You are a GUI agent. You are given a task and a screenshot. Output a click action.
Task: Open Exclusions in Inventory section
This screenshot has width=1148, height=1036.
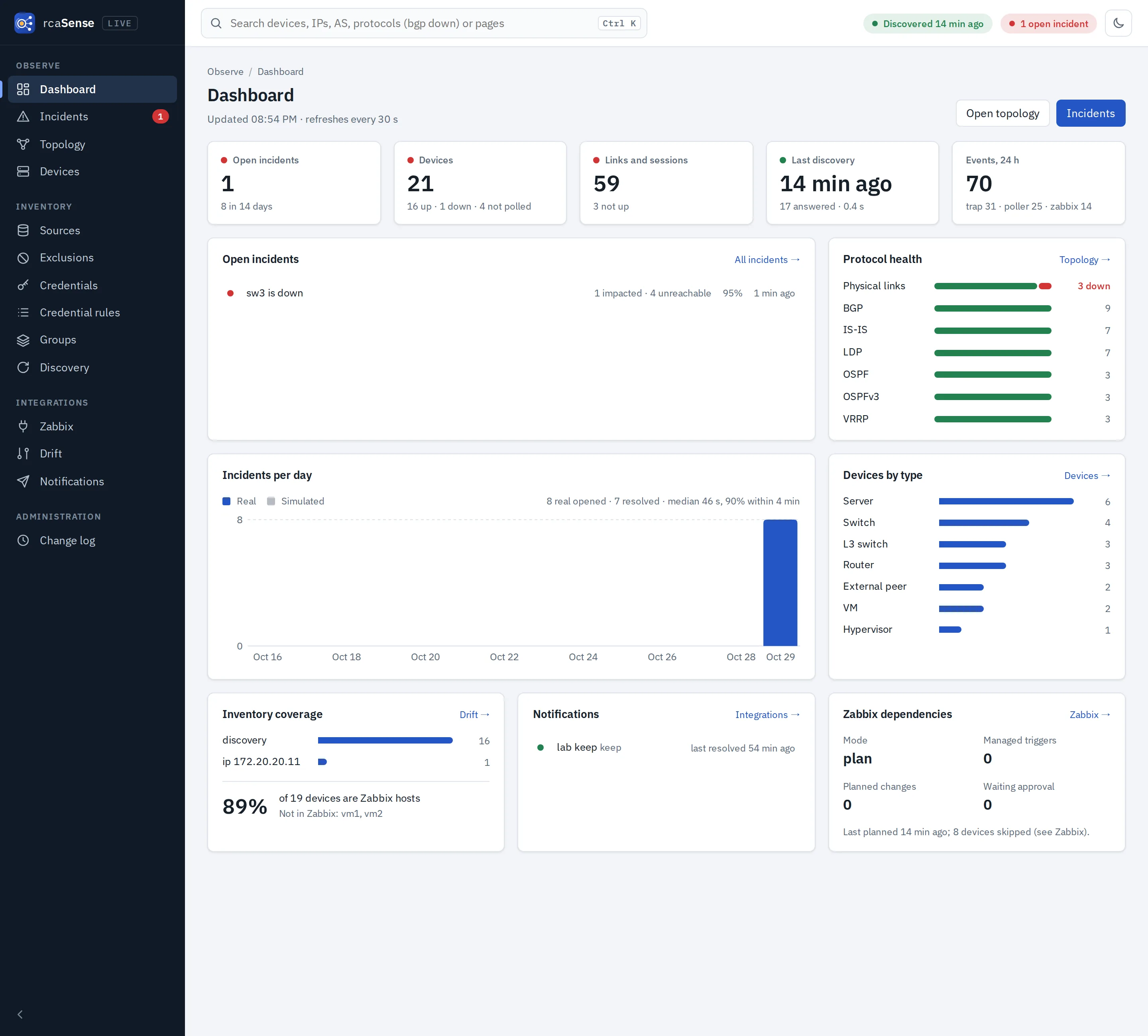(92, 258)
